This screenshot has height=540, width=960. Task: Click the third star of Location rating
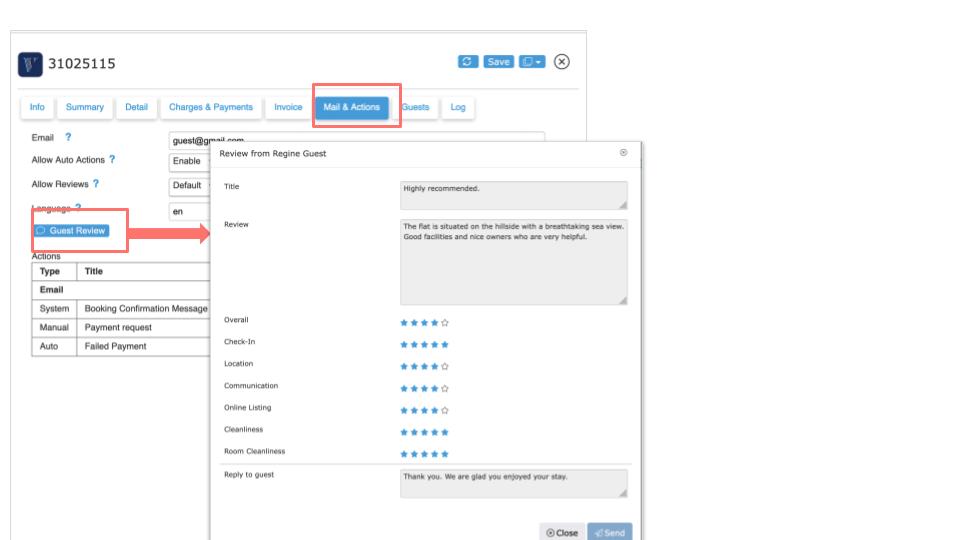click(424, 367)
